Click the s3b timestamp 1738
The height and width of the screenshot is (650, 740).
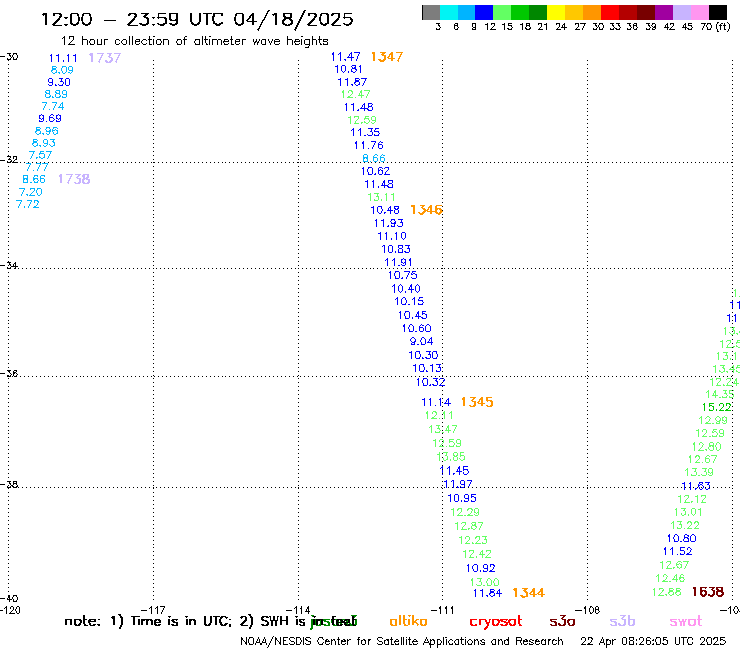(x=74, y=179)
